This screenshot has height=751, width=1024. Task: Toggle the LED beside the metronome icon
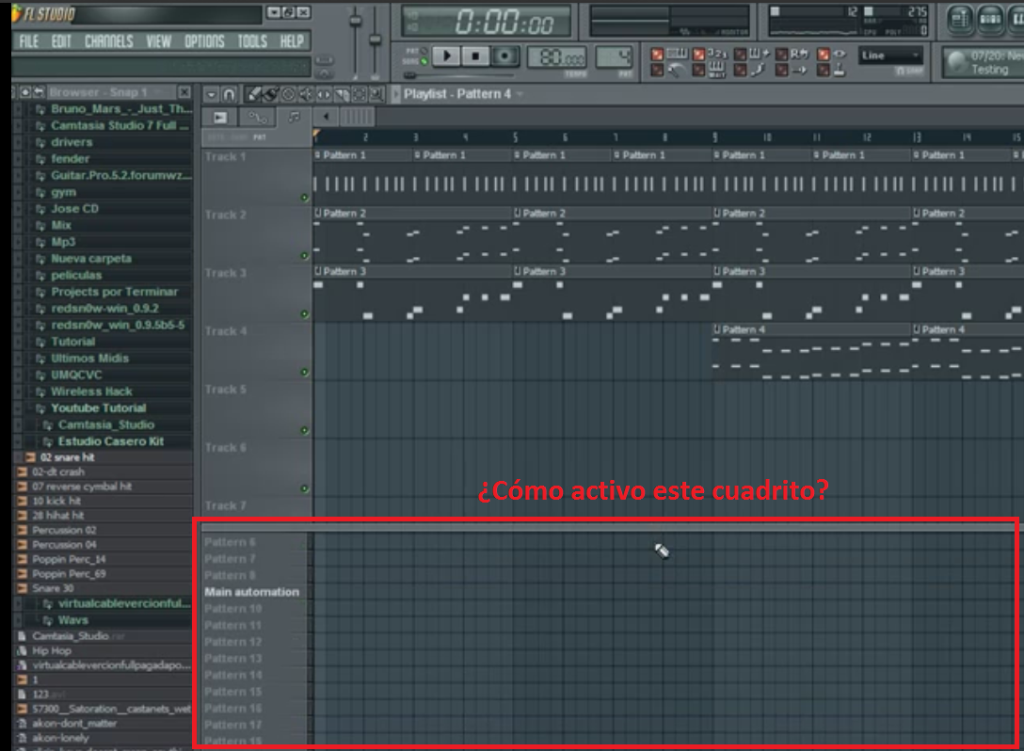click(657, 70)
